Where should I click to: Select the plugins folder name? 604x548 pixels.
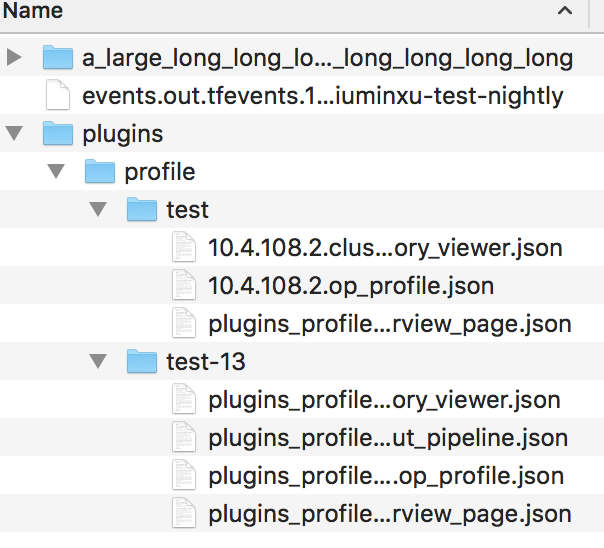(x=123, y=135)
